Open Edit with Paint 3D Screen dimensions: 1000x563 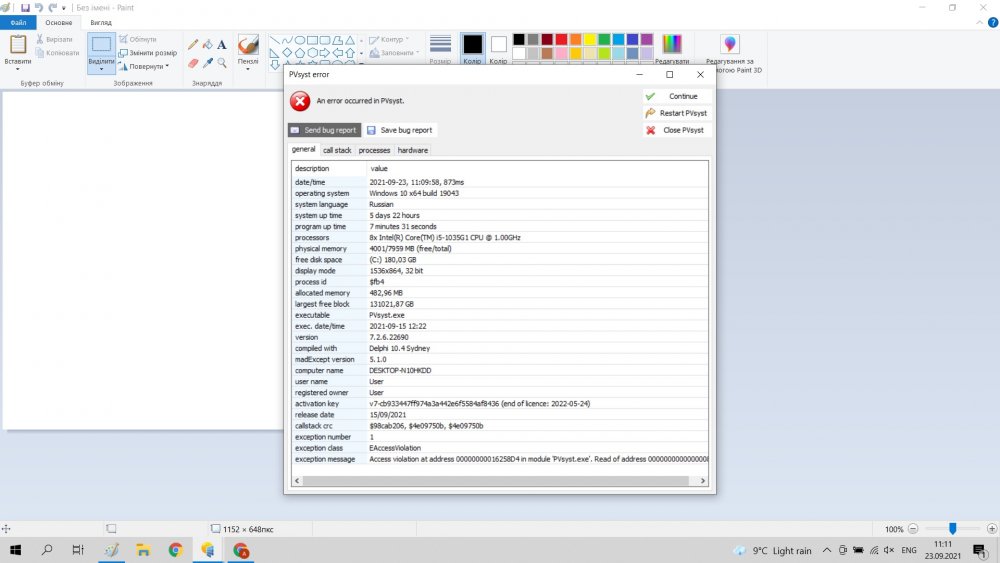[x=731, y=54]
